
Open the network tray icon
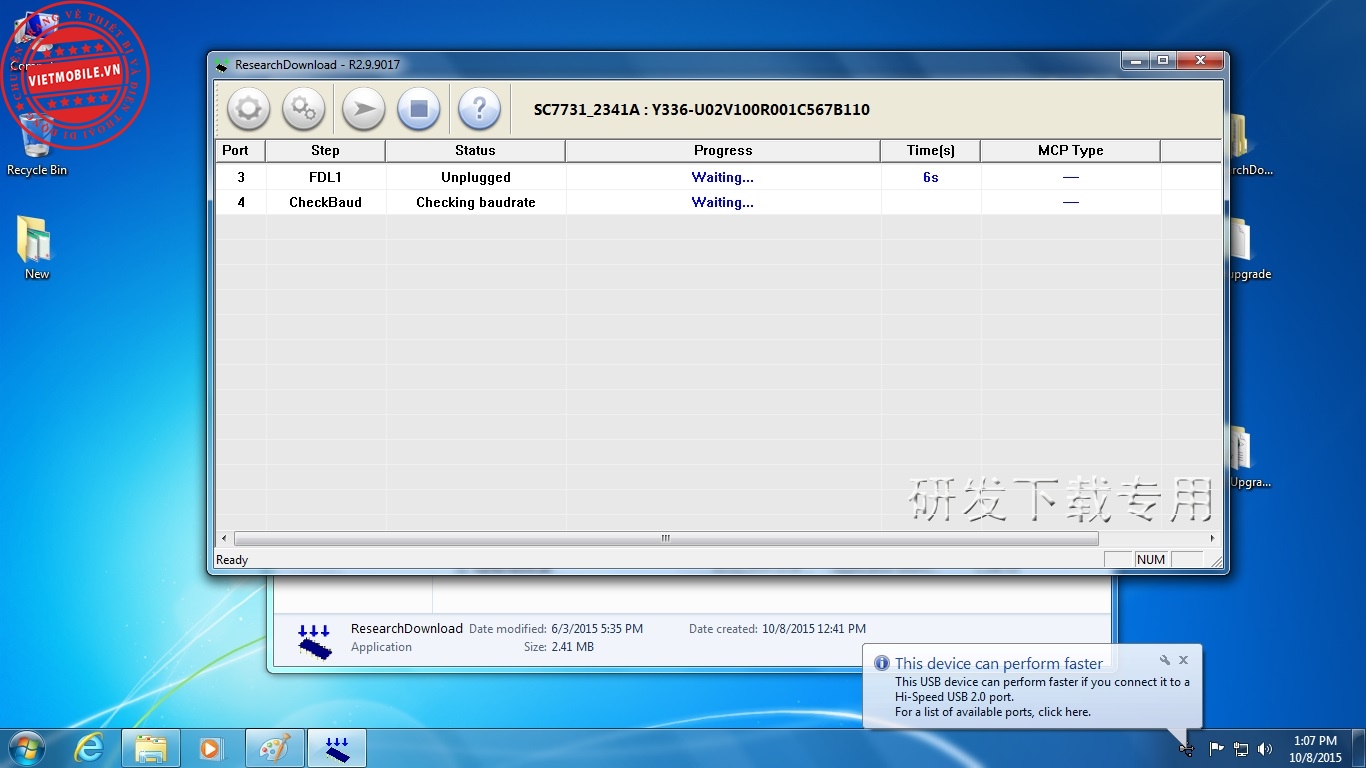pos(1241,748)
